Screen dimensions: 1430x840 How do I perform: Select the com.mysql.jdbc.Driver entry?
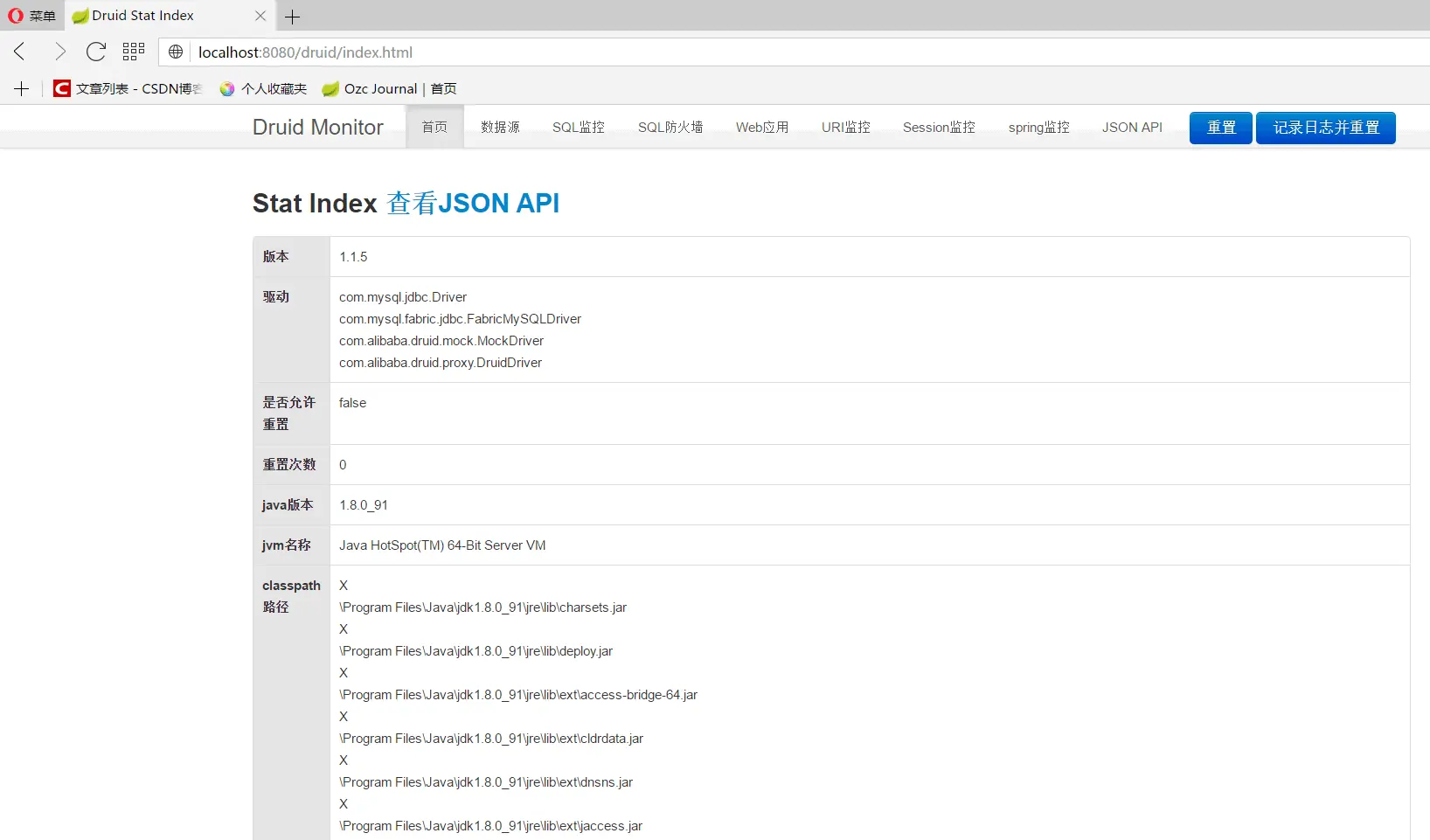pos(403,297)
